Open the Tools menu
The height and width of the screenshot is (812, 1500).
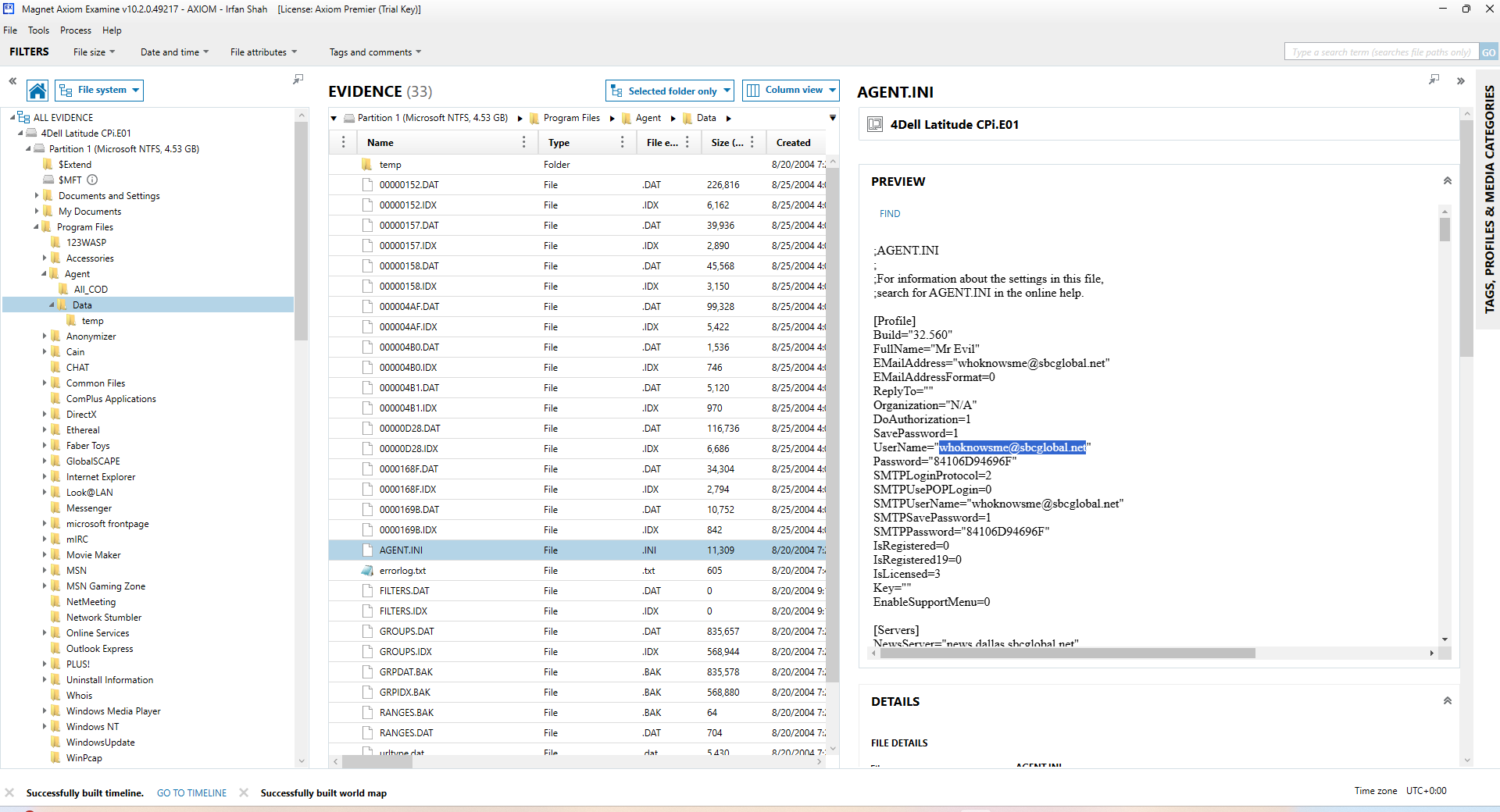pos(38,30)
